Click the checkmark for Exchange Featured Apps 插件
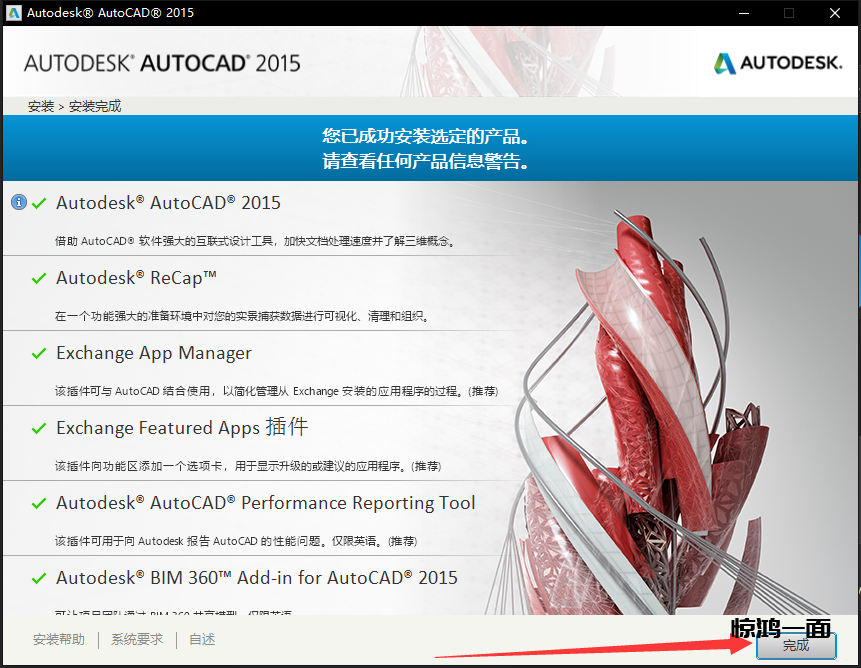 40,428
